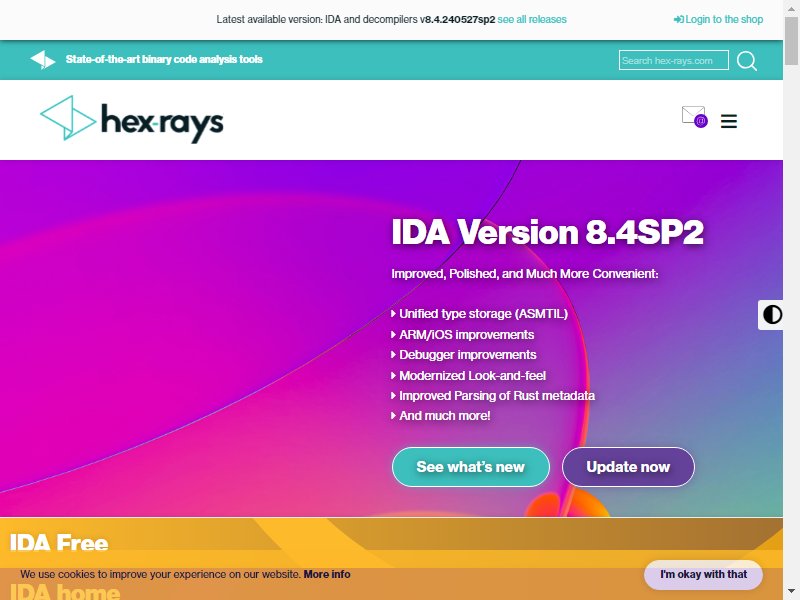Accept cookies with 'I'm okay with that'
Image resolution: width=800 pixels, height=600 pixels.
point(703,574)
